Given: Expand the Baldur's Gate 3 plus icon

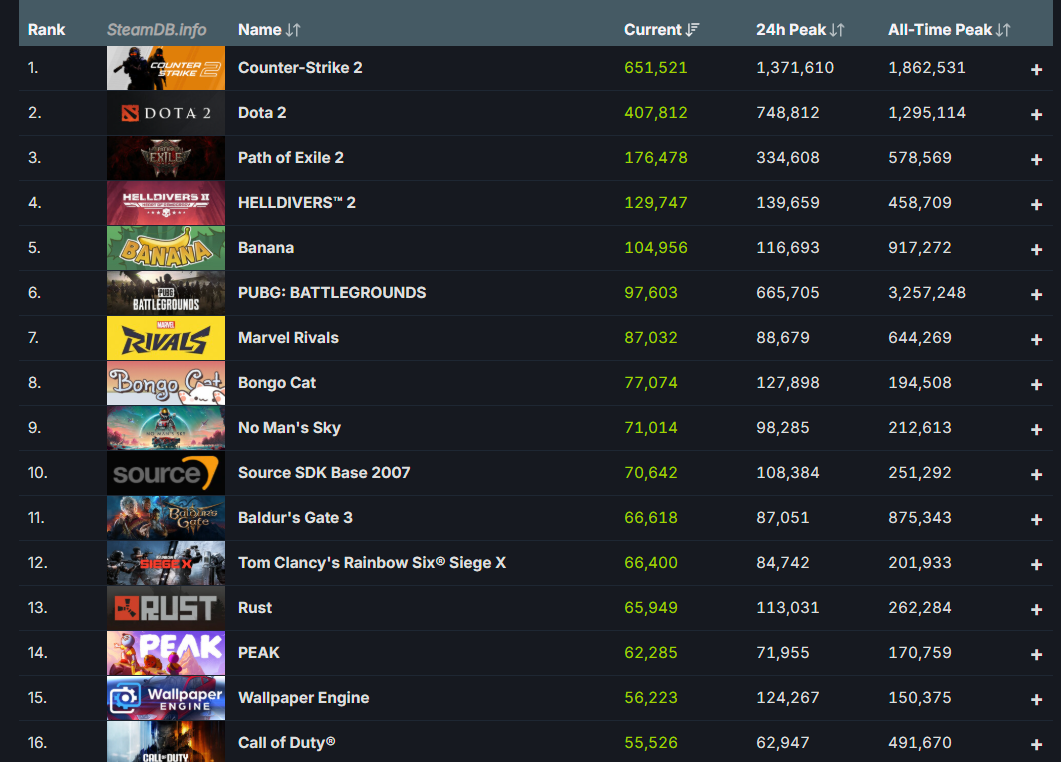Looking at the screenshot, I should pyautogui.click(x=1036, y=520).
